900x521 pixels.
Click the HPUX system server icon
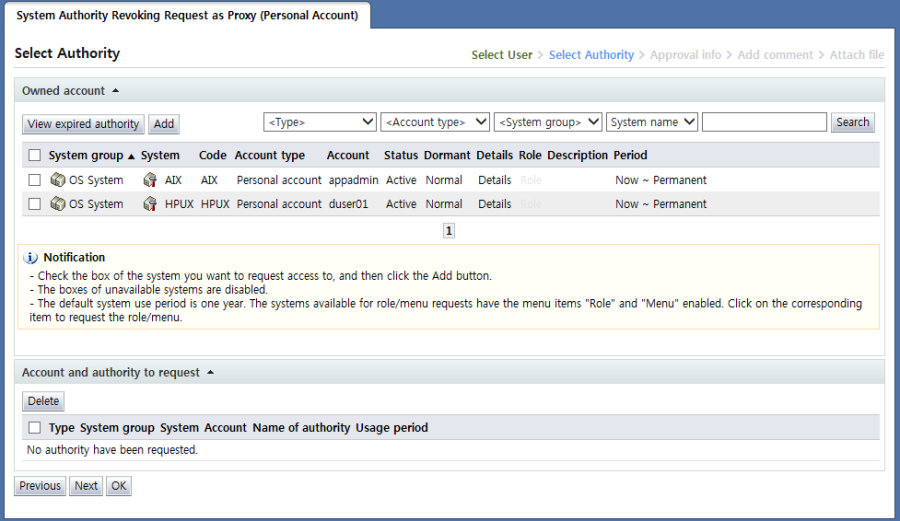(x=150, y=204)
